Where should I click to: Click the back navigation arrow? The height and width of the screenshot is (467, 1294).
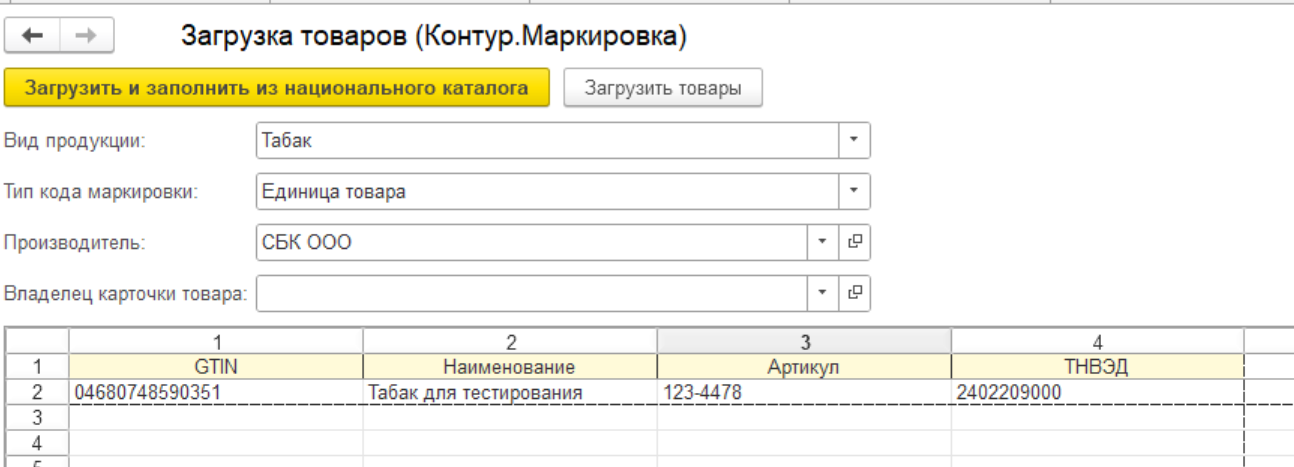(x=33, y=37)
